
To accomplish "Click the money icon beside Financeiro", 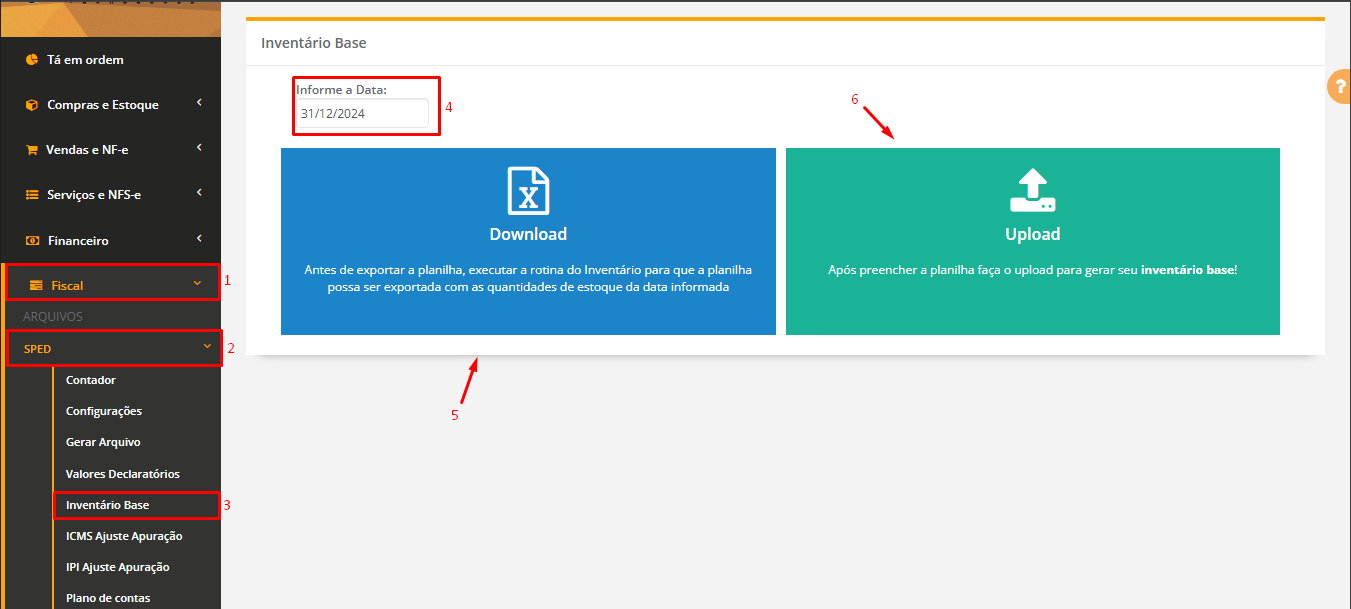I will click(x=32, y=241).
